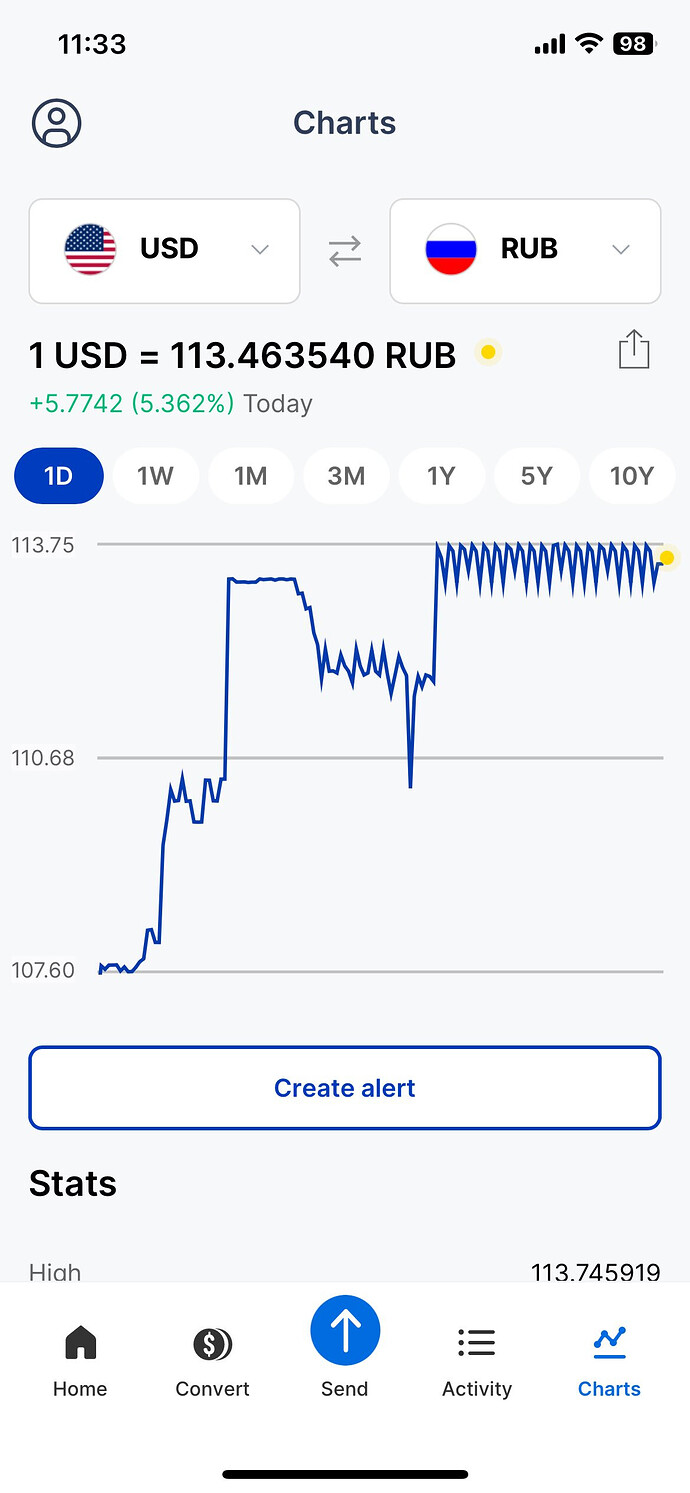
Task: Switch chart to 1M range
Action: (x=250, y=476)
